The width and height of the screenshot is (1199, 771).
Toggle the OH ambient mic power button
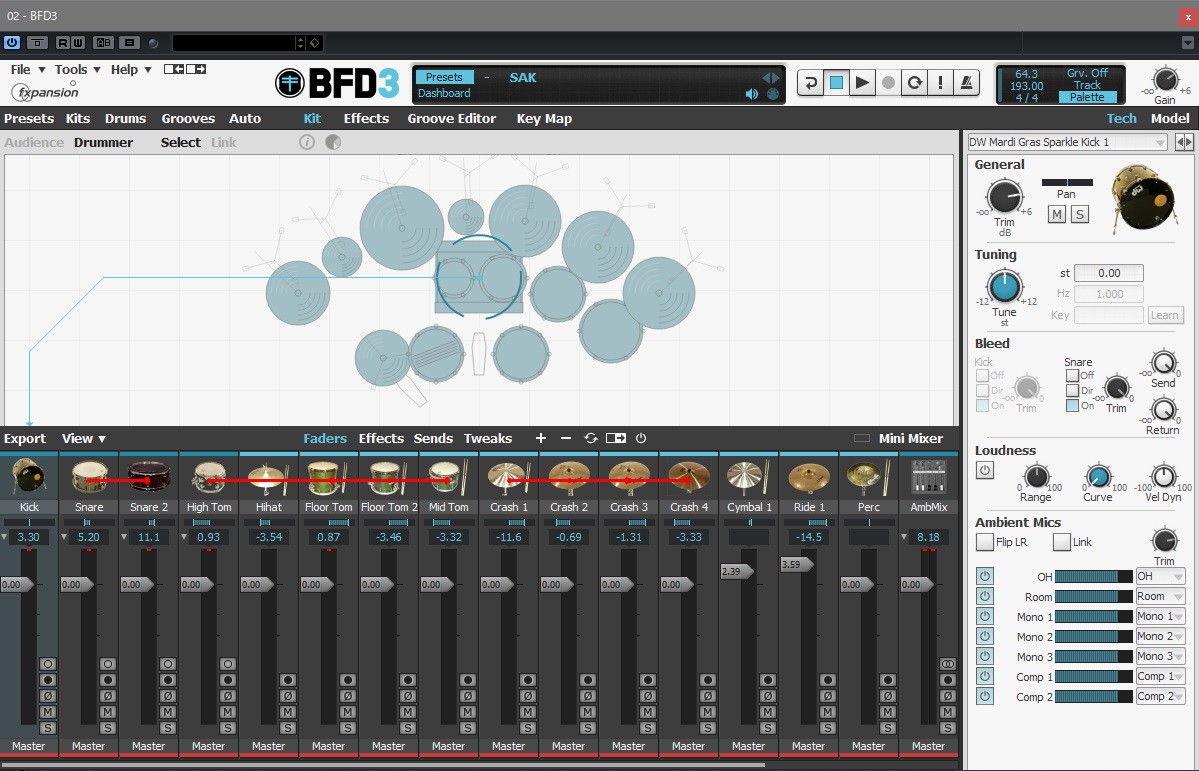coord(985,576)
